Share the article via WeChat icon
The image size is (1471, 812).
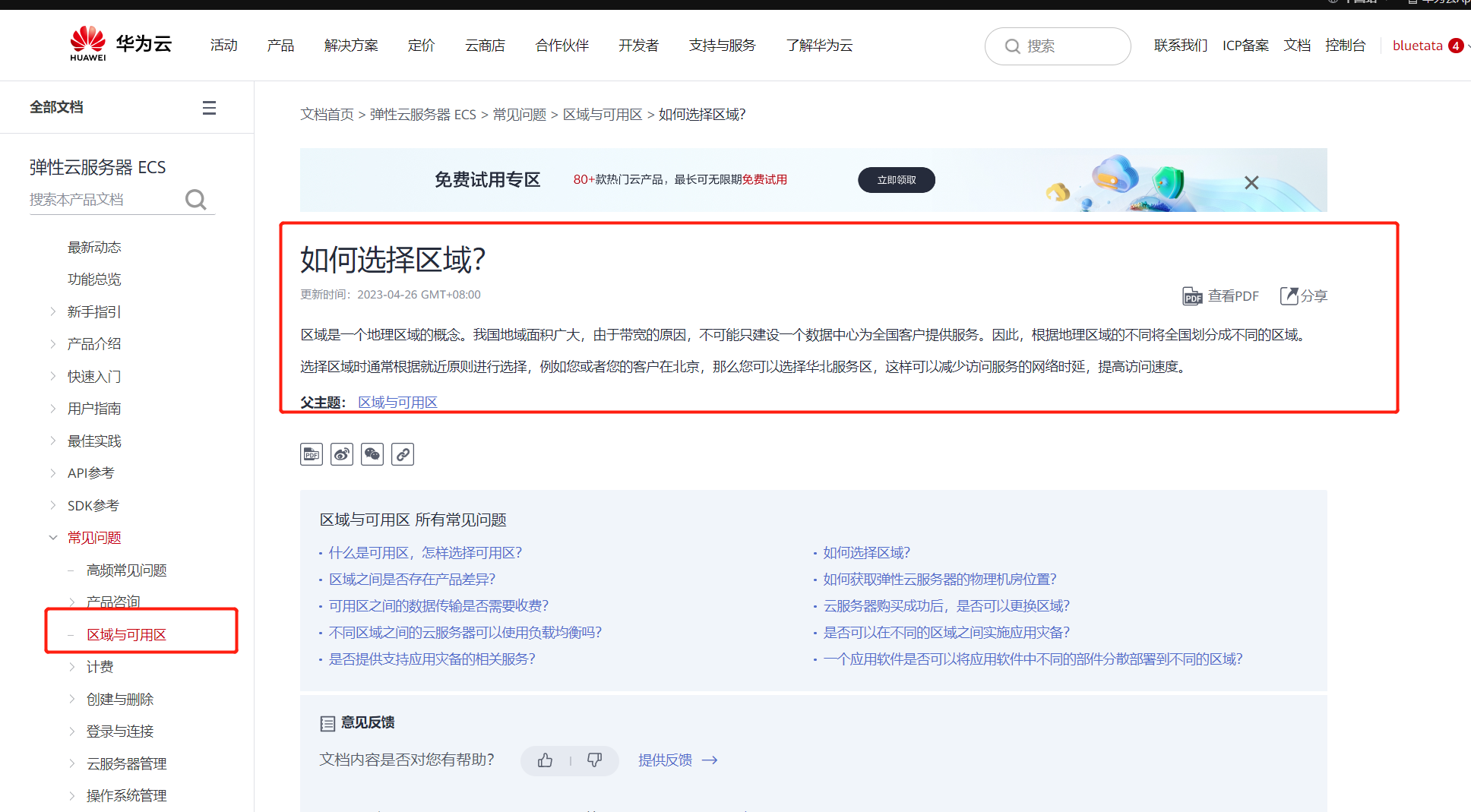[372, 454]
